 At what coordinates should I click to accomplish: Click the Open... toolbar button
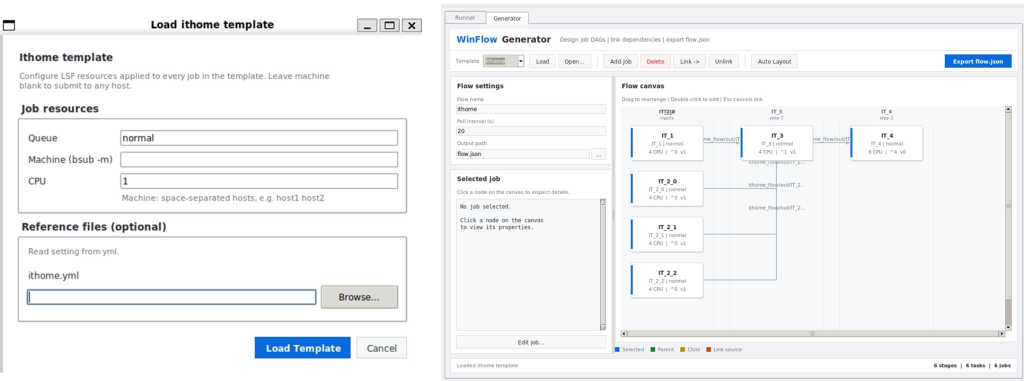[x=575, y=61]
